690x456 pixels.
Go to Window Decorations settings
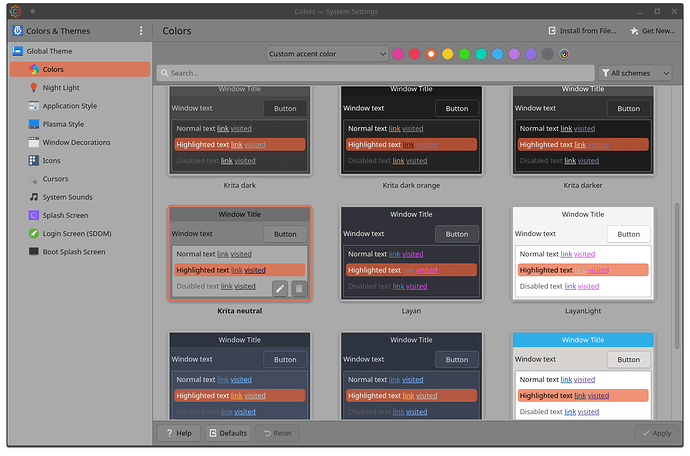tap(76, 142)
